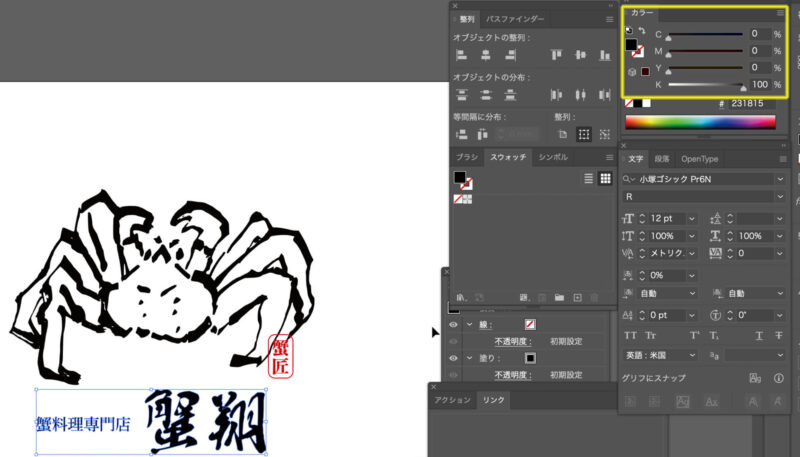The width and height of the screenshot is (800, 457).
Task: Open Swatches panel options menu
Action: (610, 158)
